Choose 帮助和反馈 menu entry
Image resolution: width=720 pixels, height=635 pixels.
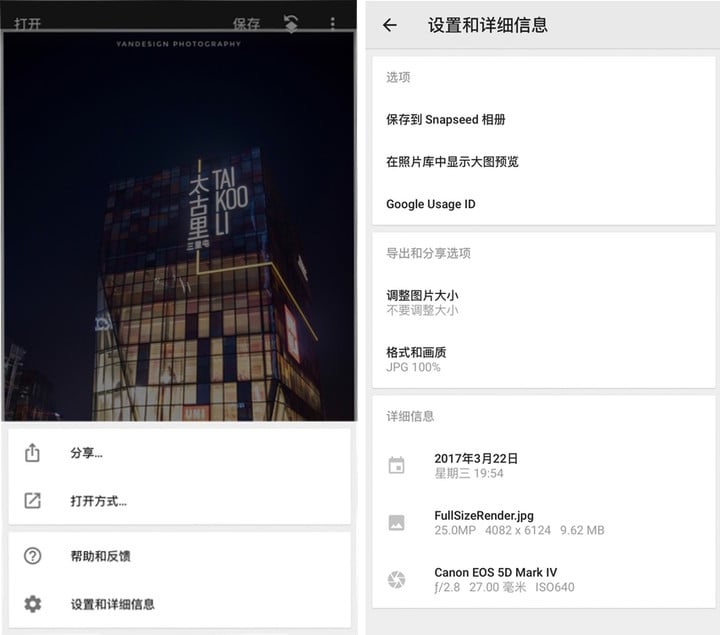click(180, 556)
